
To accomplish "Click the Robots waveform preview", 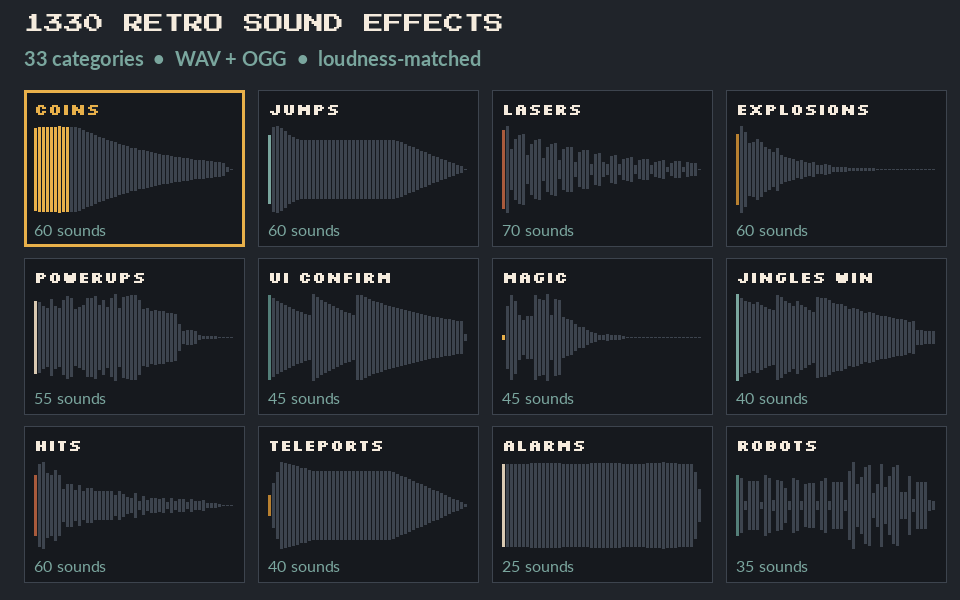I will click(x=835, y=506).
